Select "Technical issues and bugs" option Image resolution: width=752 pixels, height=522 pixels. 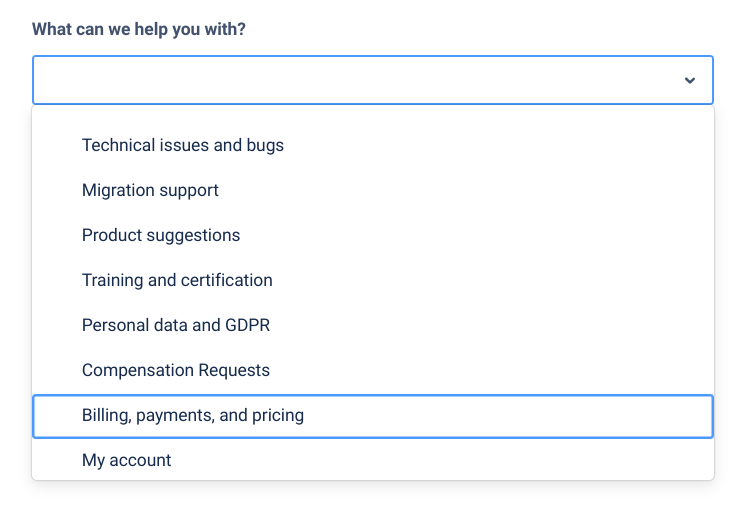183,145
